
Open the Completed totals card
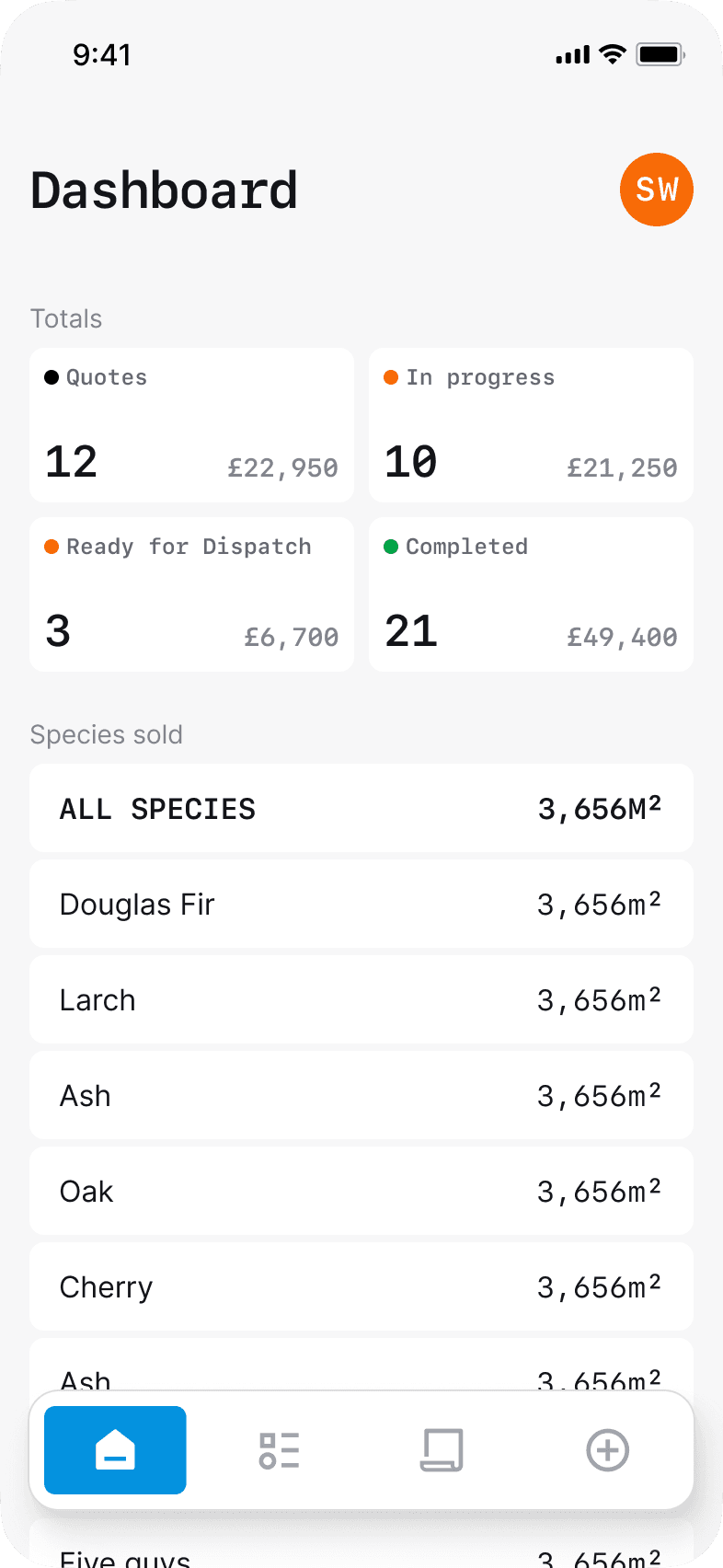[531, 594]
